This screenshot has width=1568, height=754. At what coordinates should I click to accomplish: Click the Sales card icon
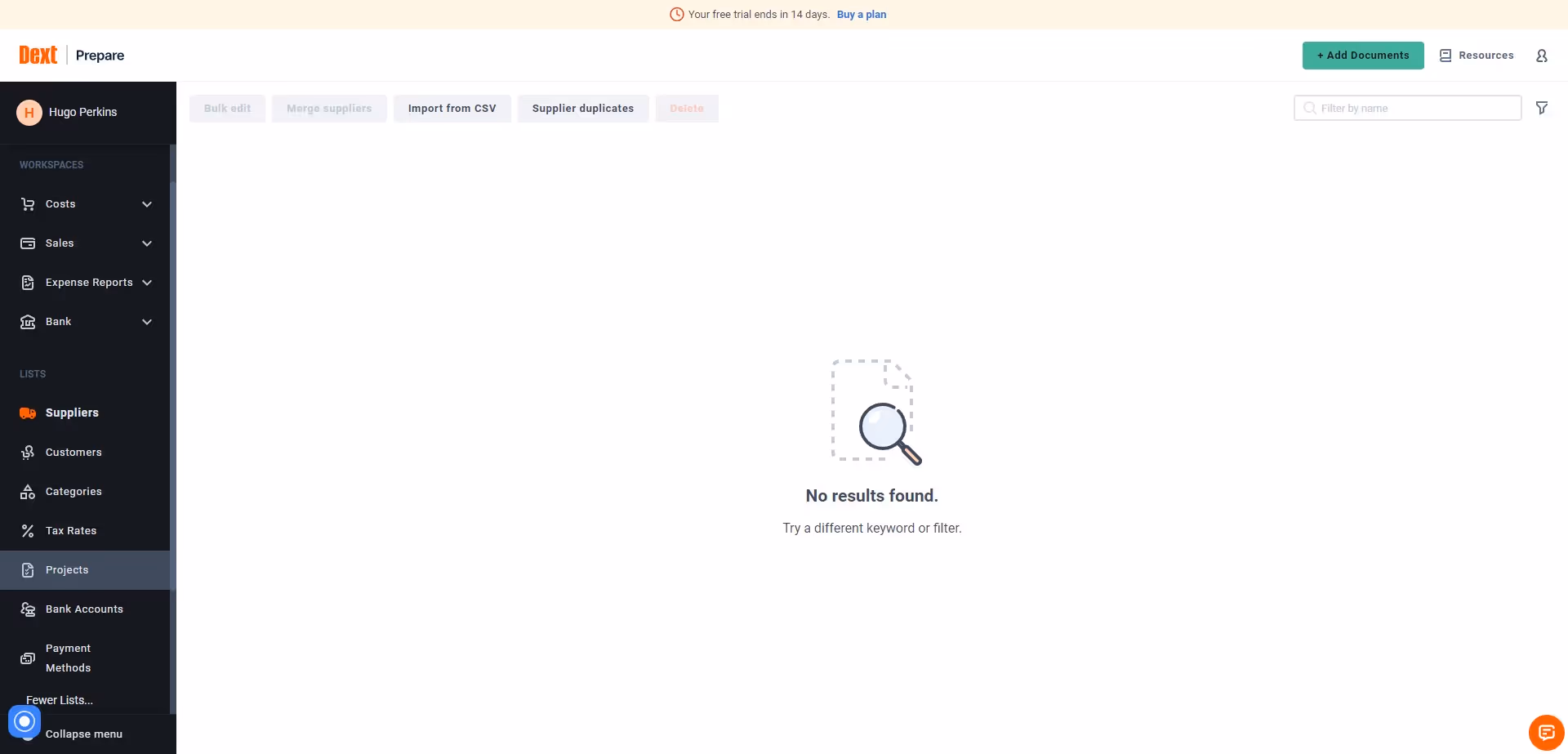pyautogui.click(x=28, y=243)
